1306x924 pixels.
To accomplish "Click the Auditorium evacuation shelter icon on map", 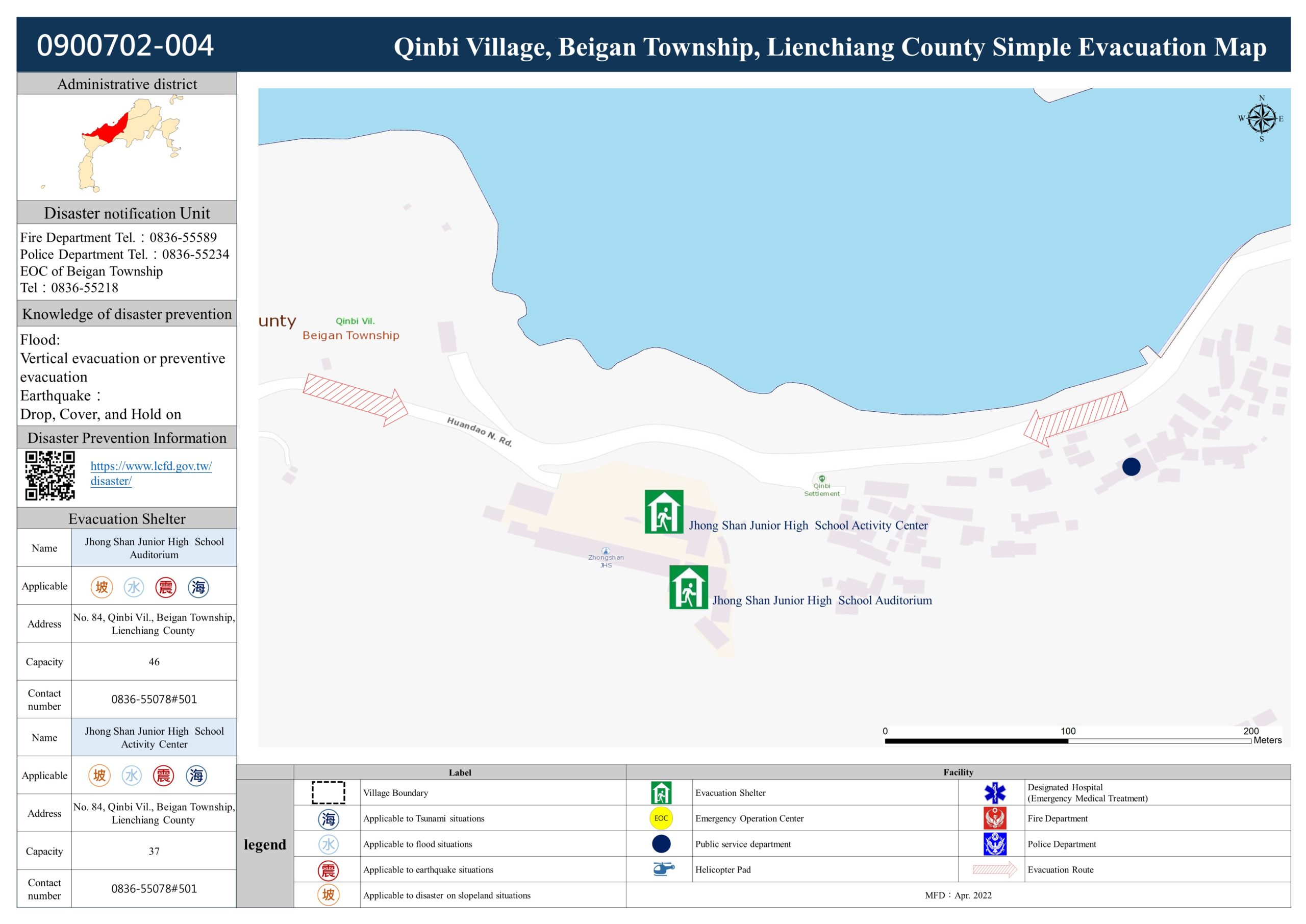I will pyautogui.click(x=688, y=587).
